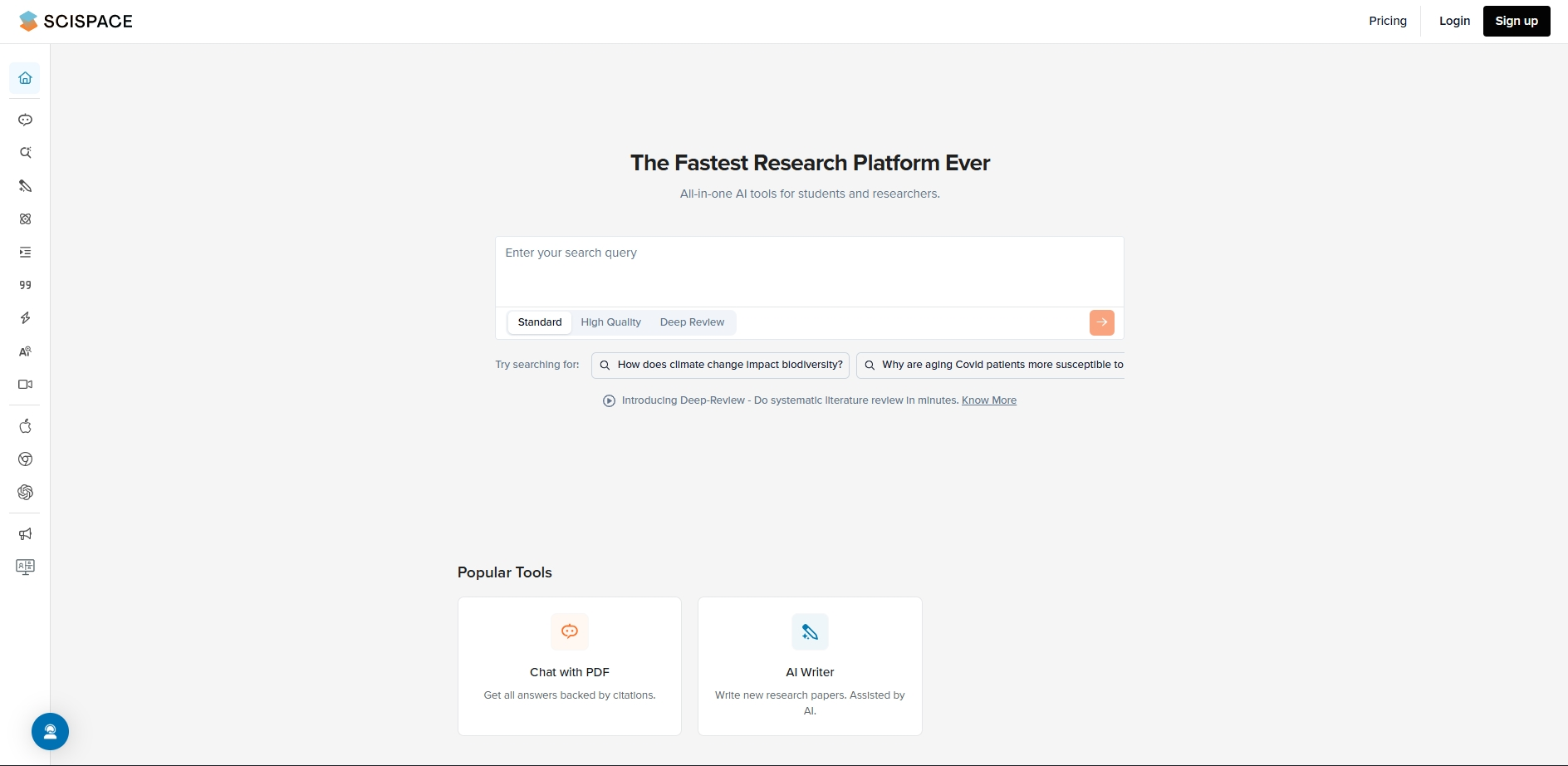Image resolution: width=1568 pixels, height=766 pixels.
Task: Click the megaphone announcements icon in the sidebar
Action: coord(25,534)
